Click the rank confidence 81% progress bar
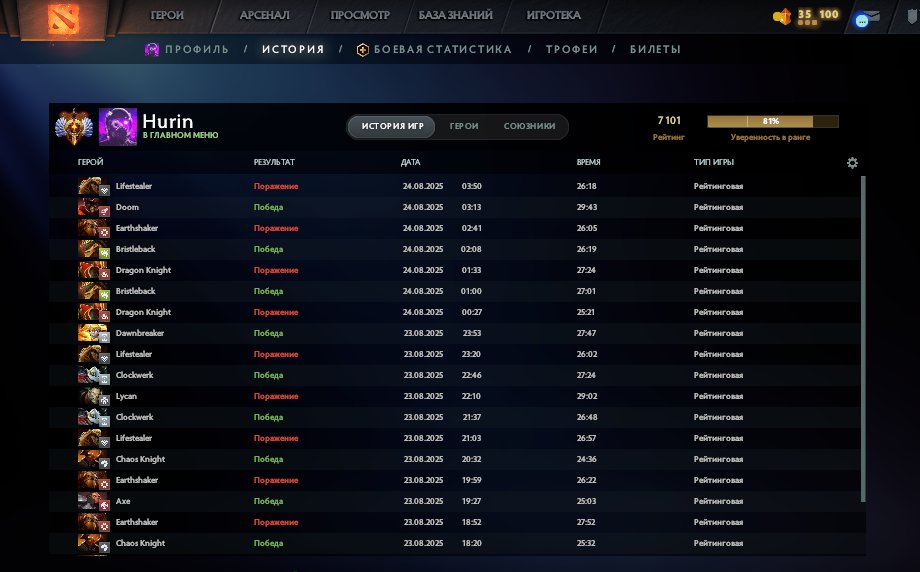 coord(772,122)
